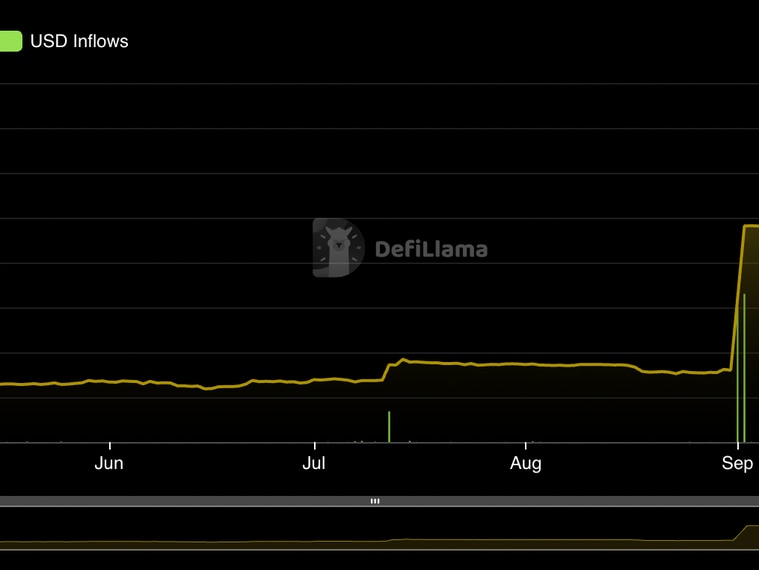Click the flat yellow line above the Aug label

pos(526,364)
